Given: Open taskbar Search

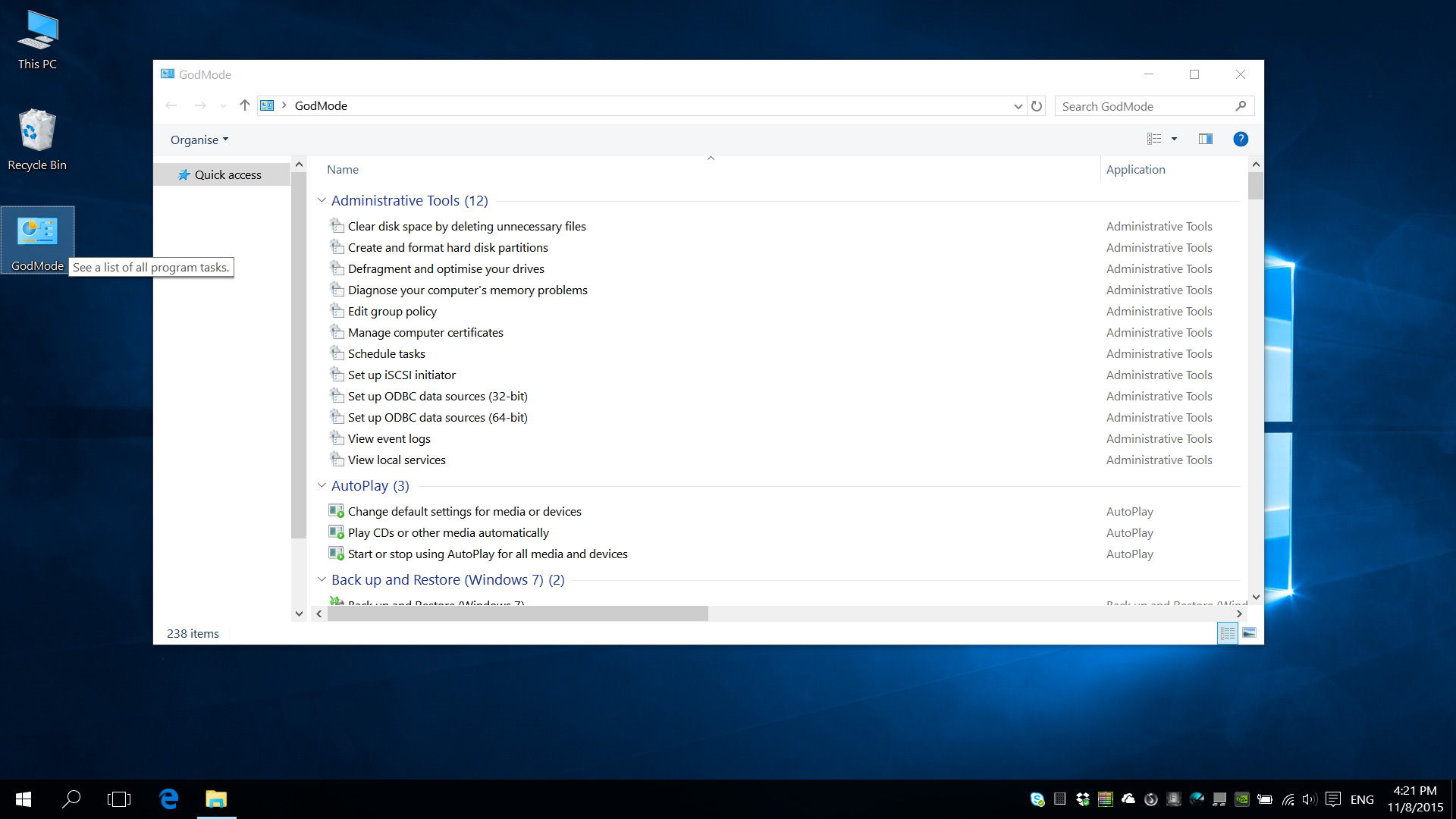Looking at the screenshot, I should click(71, 799).
